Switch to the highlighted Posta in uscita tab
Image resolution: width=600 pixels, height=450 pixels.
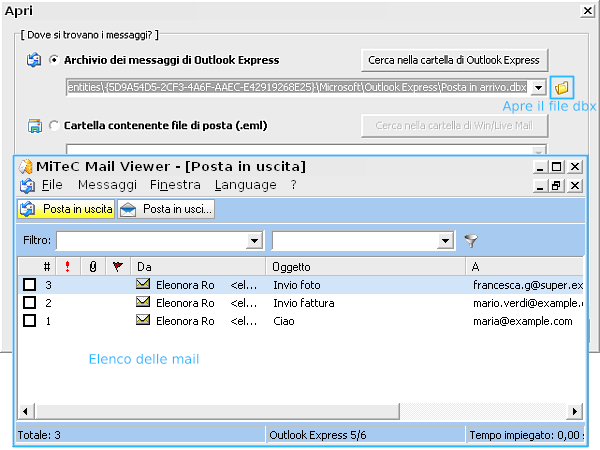[x=66, y=209]
